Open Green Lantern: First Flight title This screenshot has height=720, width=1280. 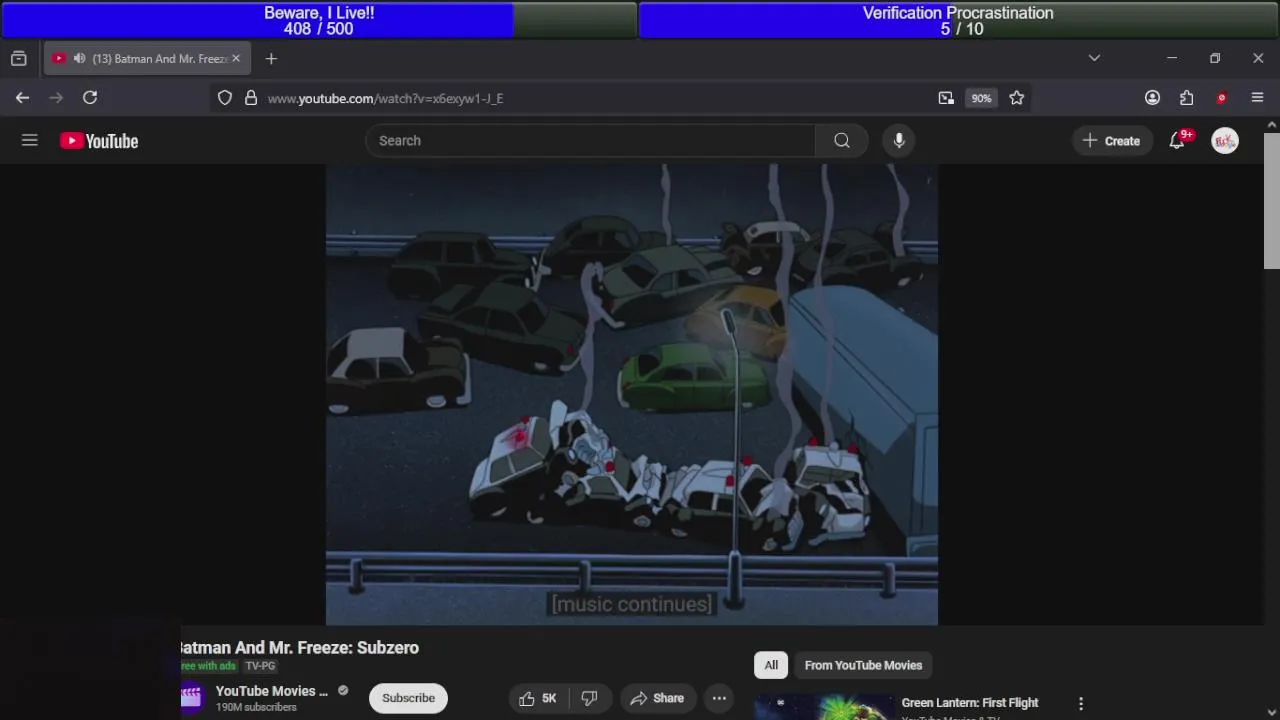(970, 703)
